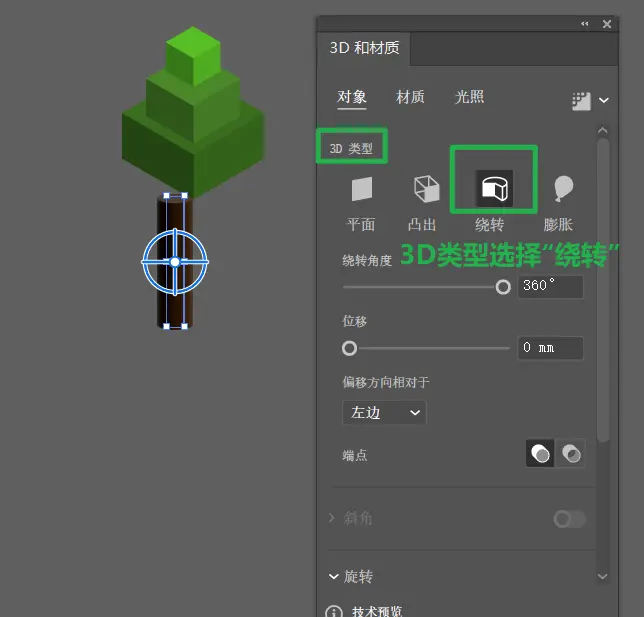
Task: Click the panel scrollbar down arrow
Action: click(x=603, y=576)
